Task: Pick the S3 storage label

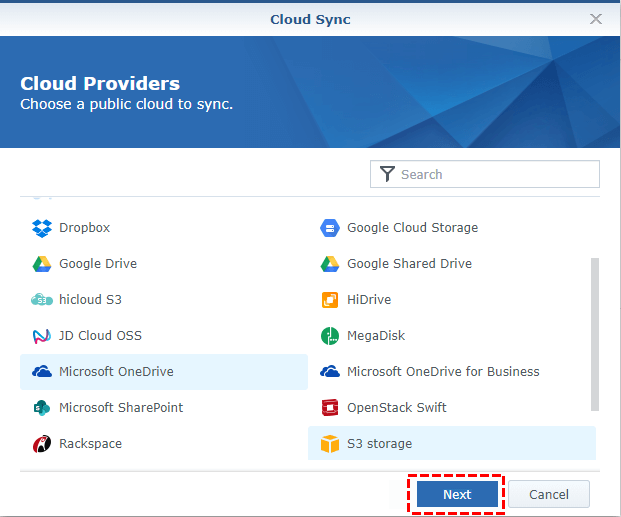Action: point(379,444)
